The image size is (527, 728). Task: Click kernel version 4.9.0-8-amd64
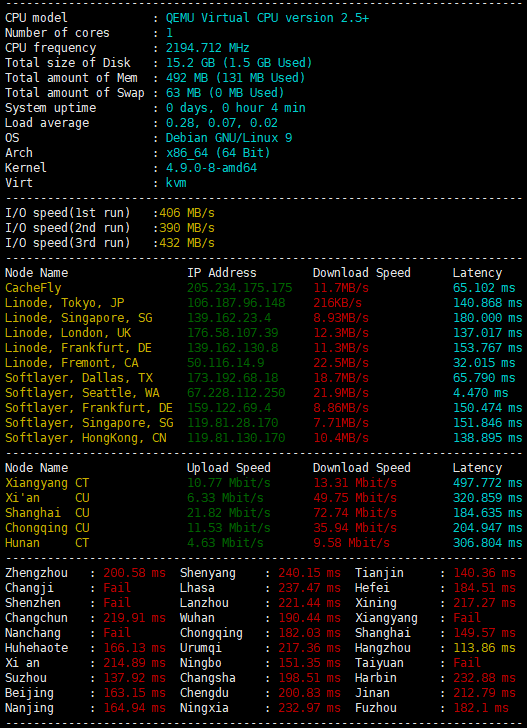pos(211,168)
